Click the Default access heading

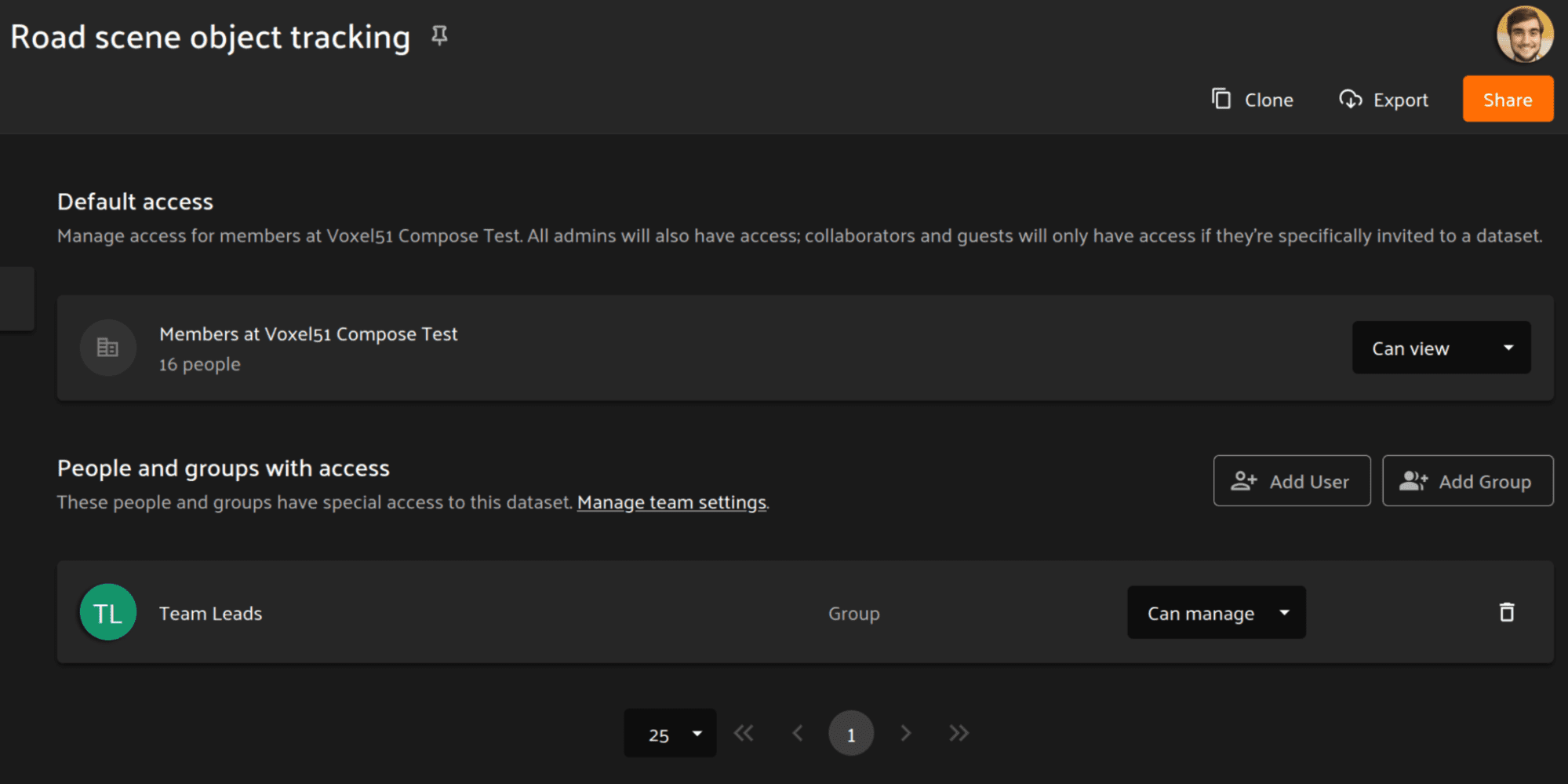click(x=135, y=202)
